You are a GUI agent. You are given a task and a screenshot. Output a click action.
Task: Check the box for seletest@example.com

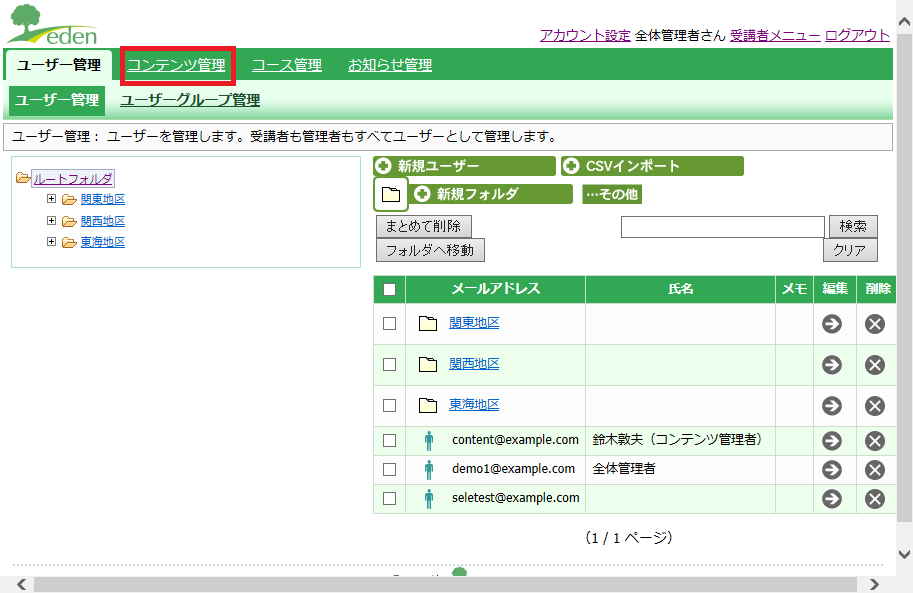(390, 499)
